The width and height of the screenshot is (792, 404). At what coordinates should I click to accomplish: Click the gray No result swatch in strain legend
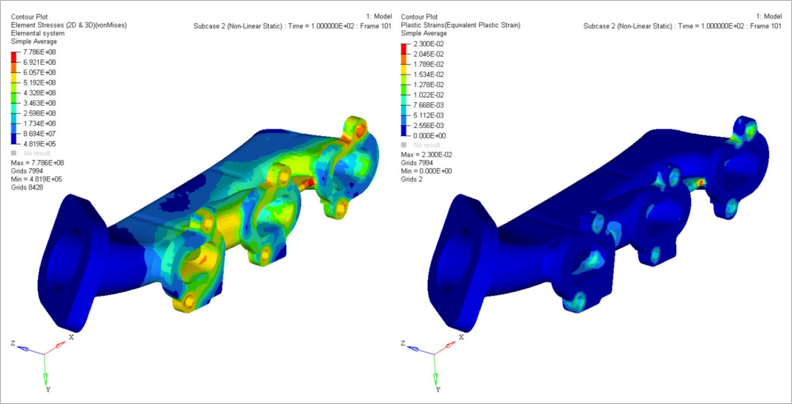405,147
